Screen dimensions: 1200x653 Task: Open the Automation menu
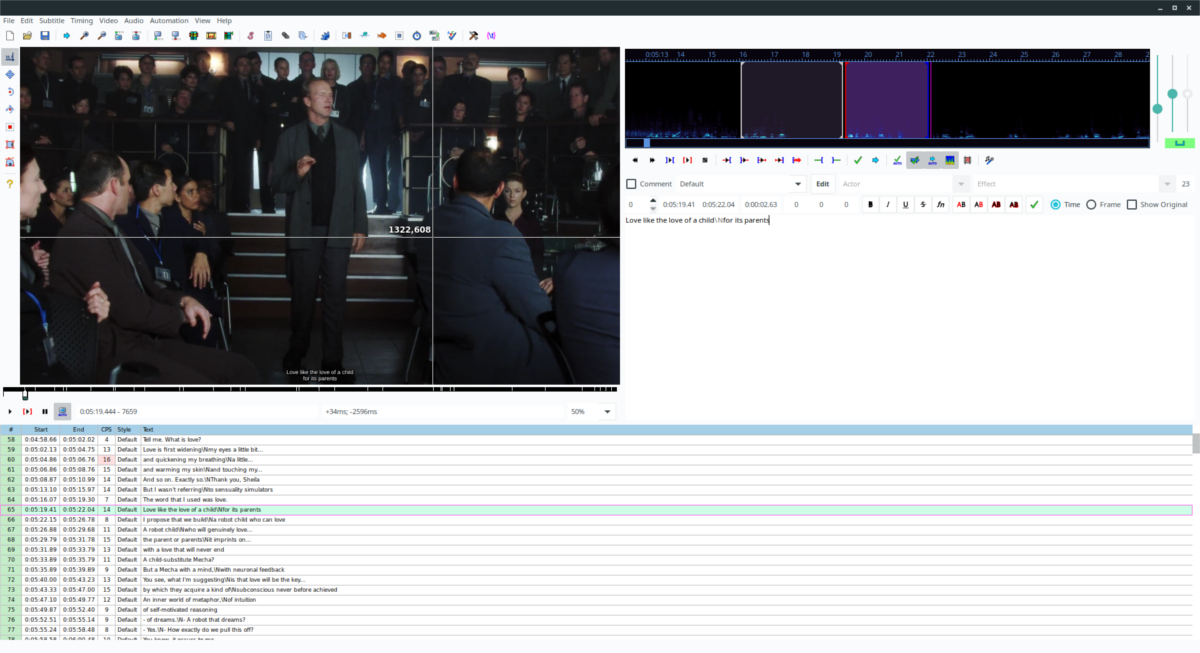[169, 20]
